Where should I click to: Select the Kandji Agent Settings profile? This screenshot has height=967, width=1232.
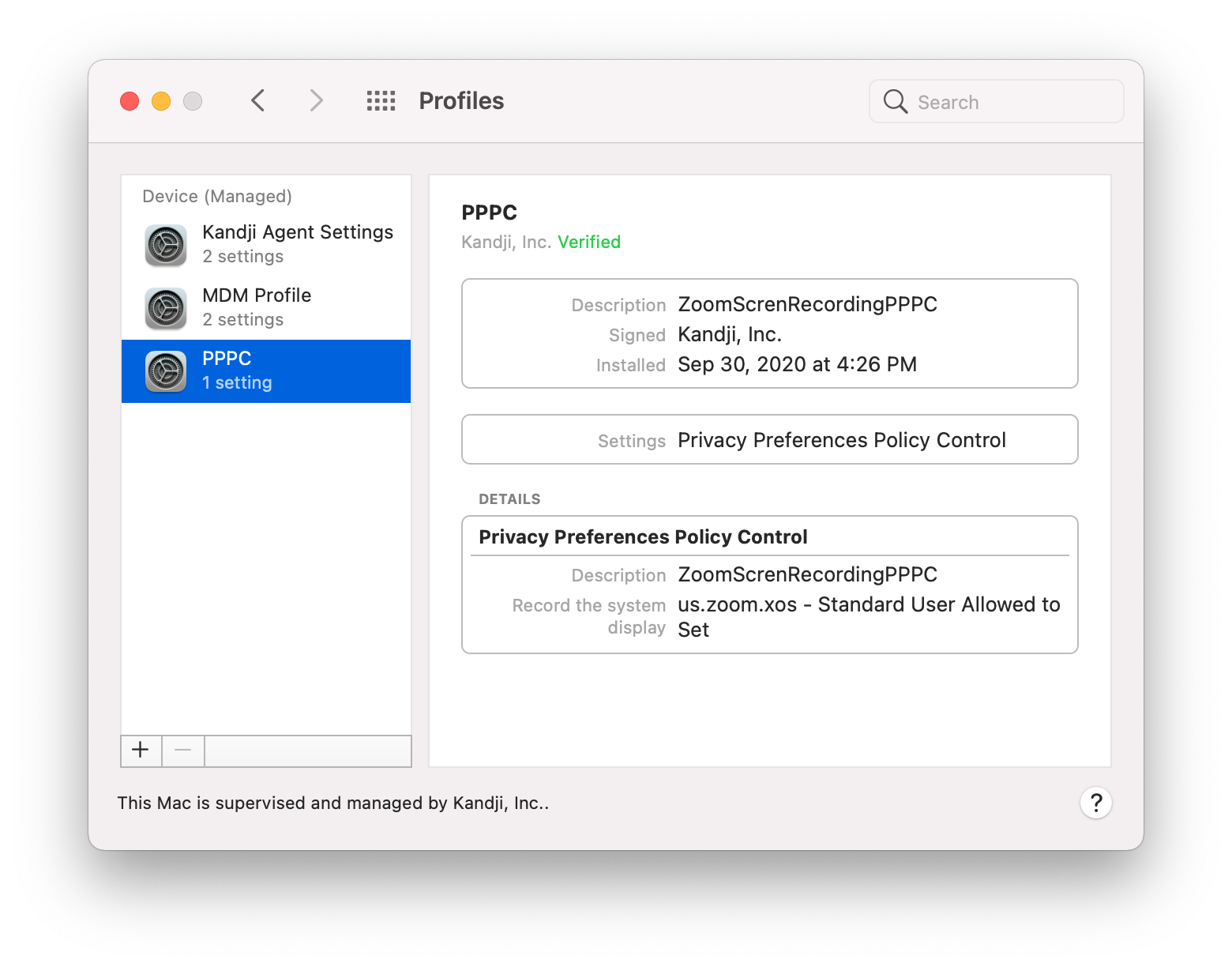298,243
